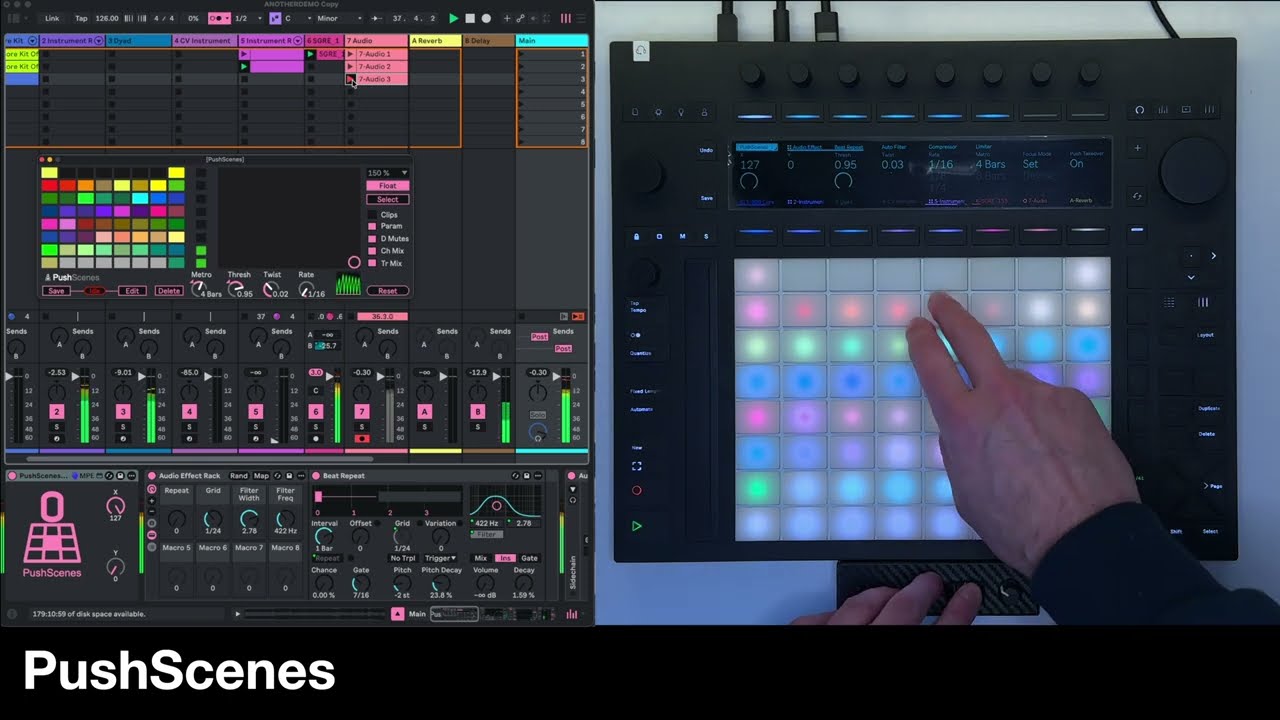Click the transport Record circle button
Viewport: 1280px width, 720px height.
pyautogui.click(x=487, y=18)
